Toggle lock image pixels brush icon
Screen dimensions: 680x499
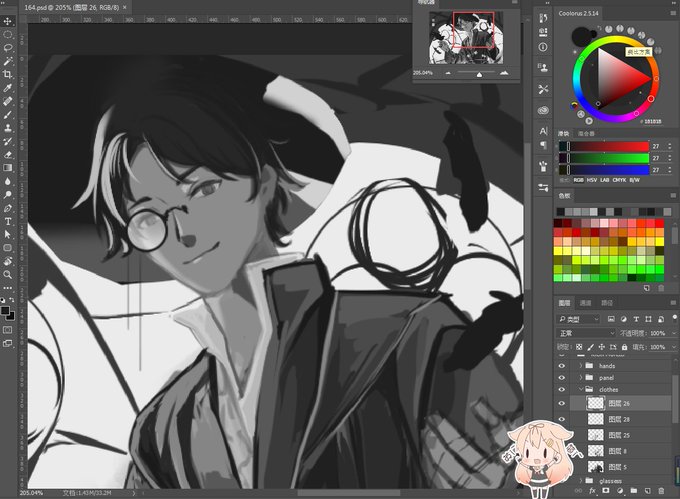click(x=590, y=347)
